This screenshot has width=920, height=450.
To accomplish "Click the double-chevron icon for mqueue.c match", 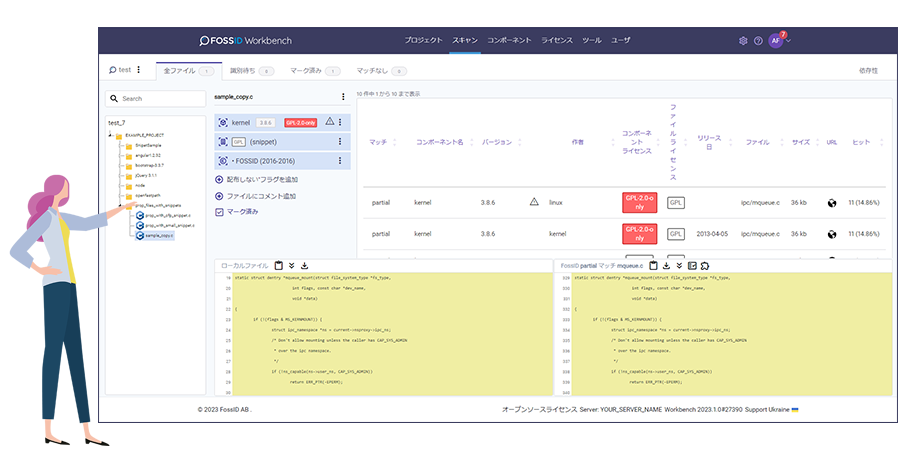I will pyautogui.click(x=679, y=265).
